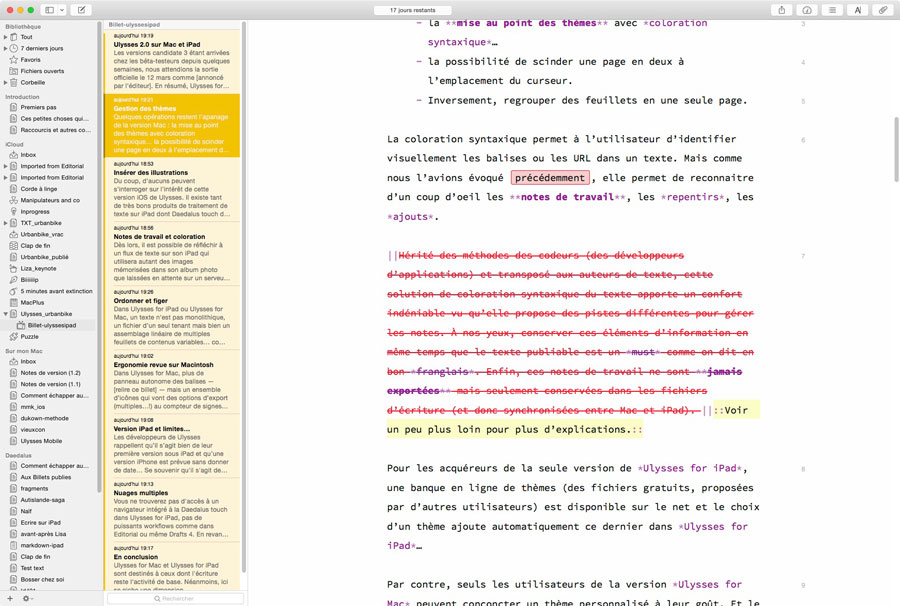The width and height of the screenshot is (900, 606).
Task: Select 'Fichiers ouverts' in the library
Action: (x=42, y=71)
